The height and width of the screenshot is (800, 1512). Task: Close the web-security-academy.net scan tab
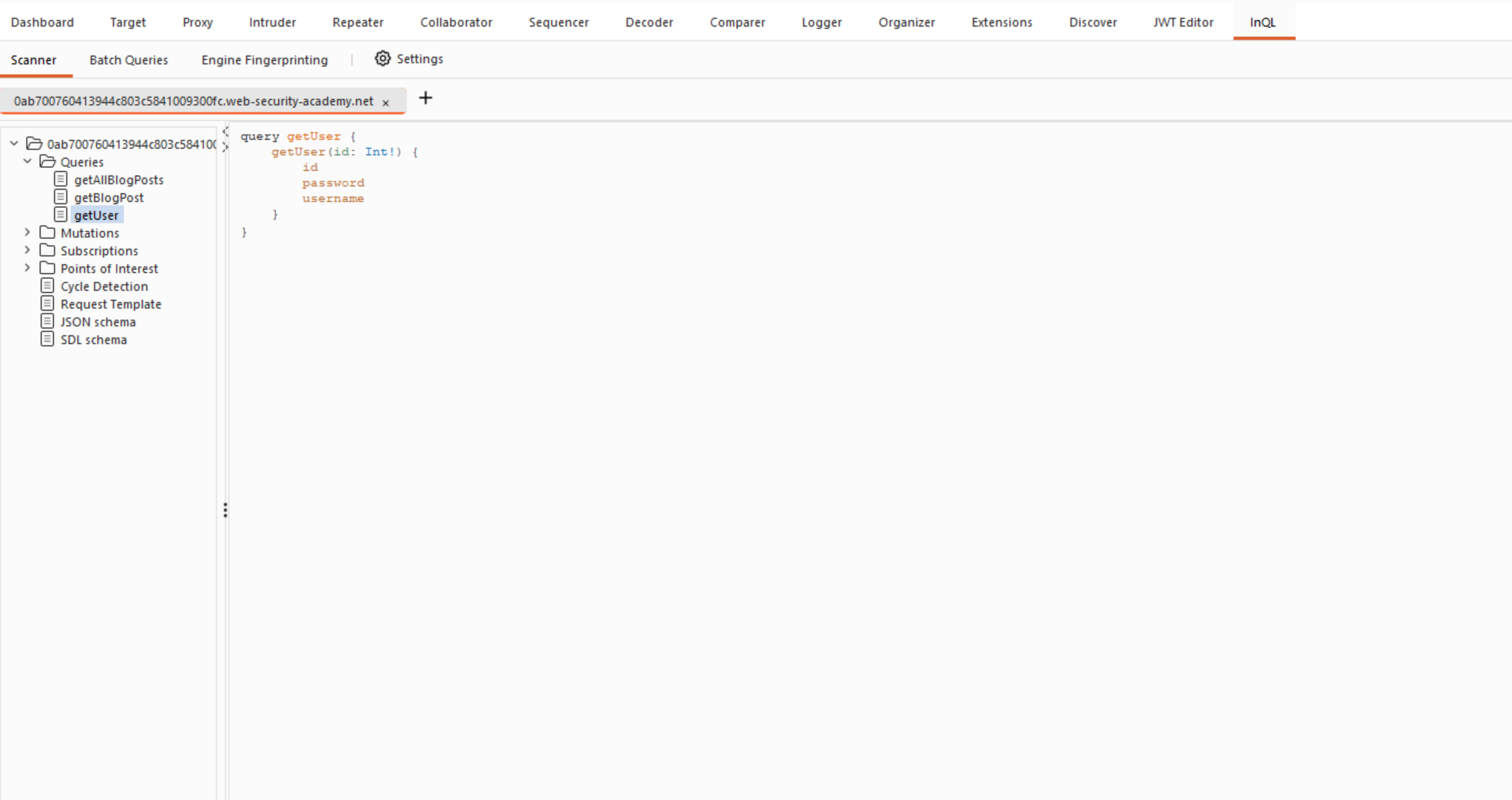coord(385,103)
